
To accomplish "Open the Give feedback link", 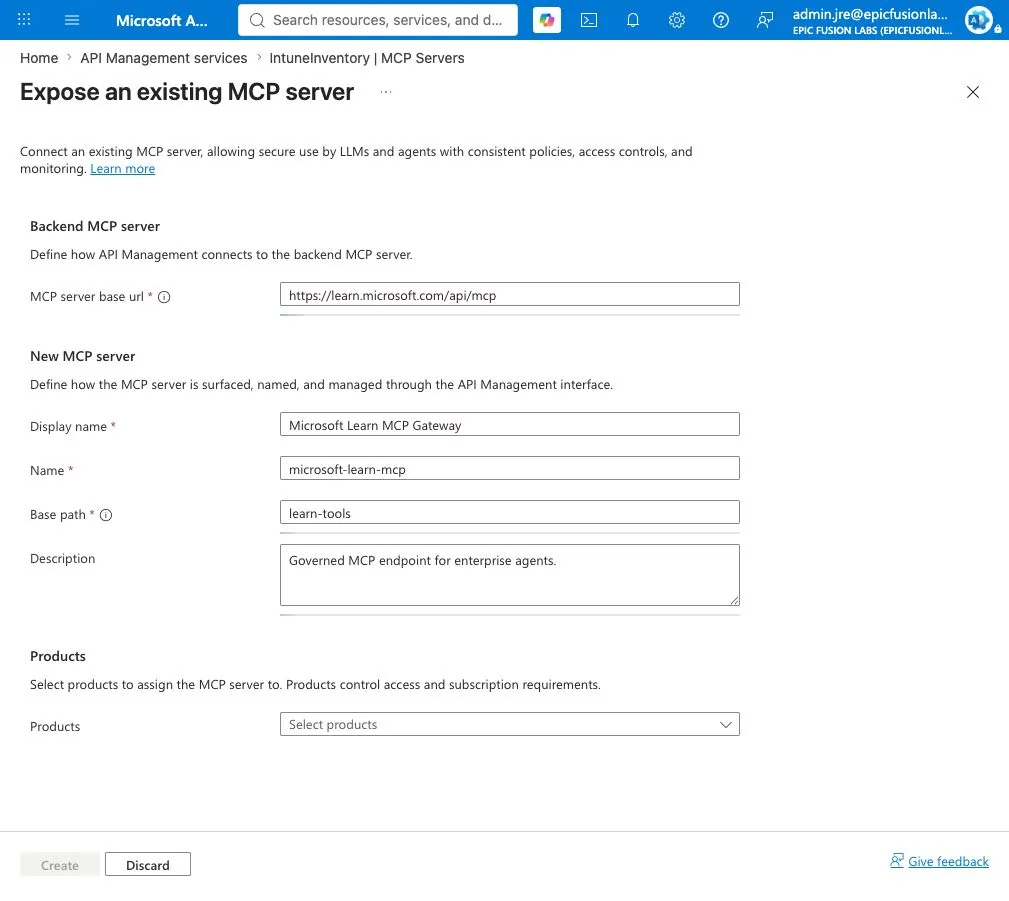I will coord(948,861).
